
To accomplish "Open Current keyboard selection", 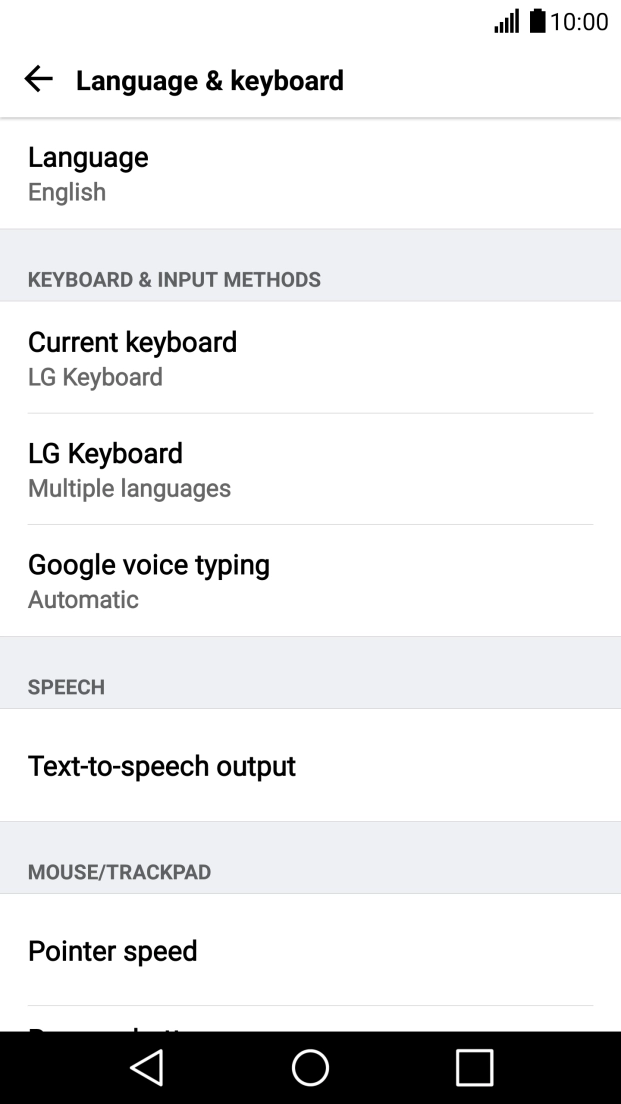I will tap(133, 342).
